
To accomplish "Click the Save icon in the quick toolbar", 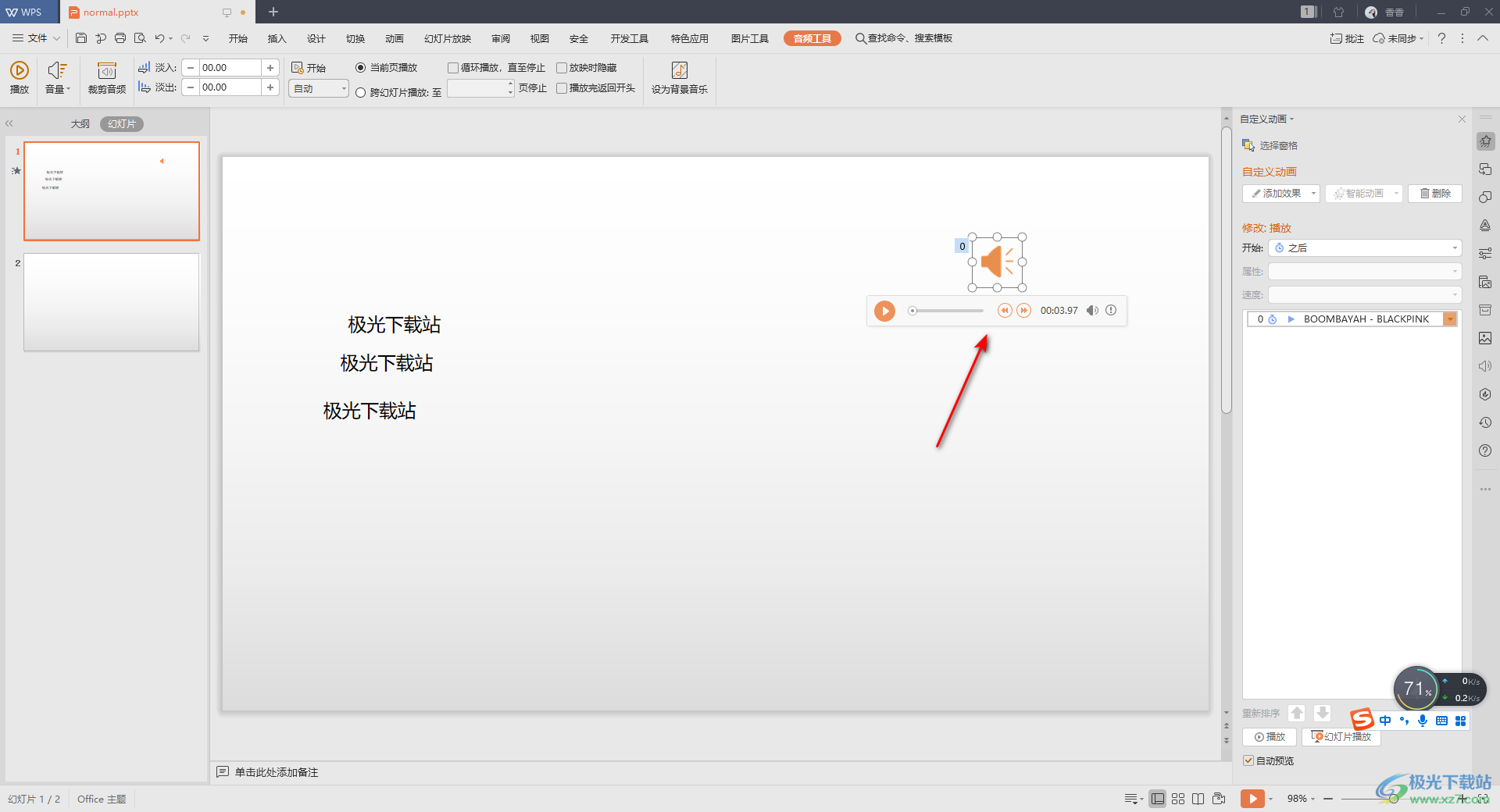I will tap(81, 38).
